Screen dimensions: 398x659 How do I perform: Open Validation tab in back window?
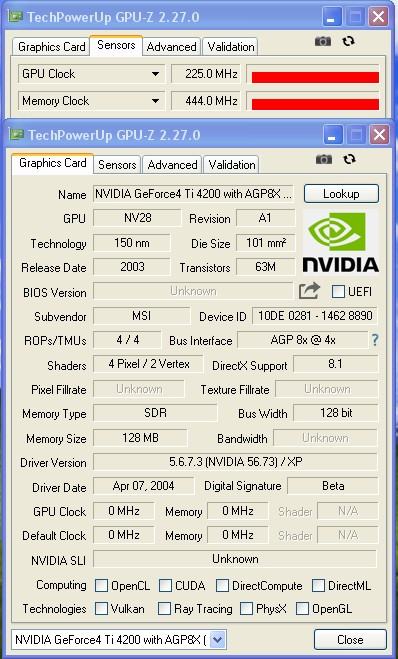click(x=231, y=47)
